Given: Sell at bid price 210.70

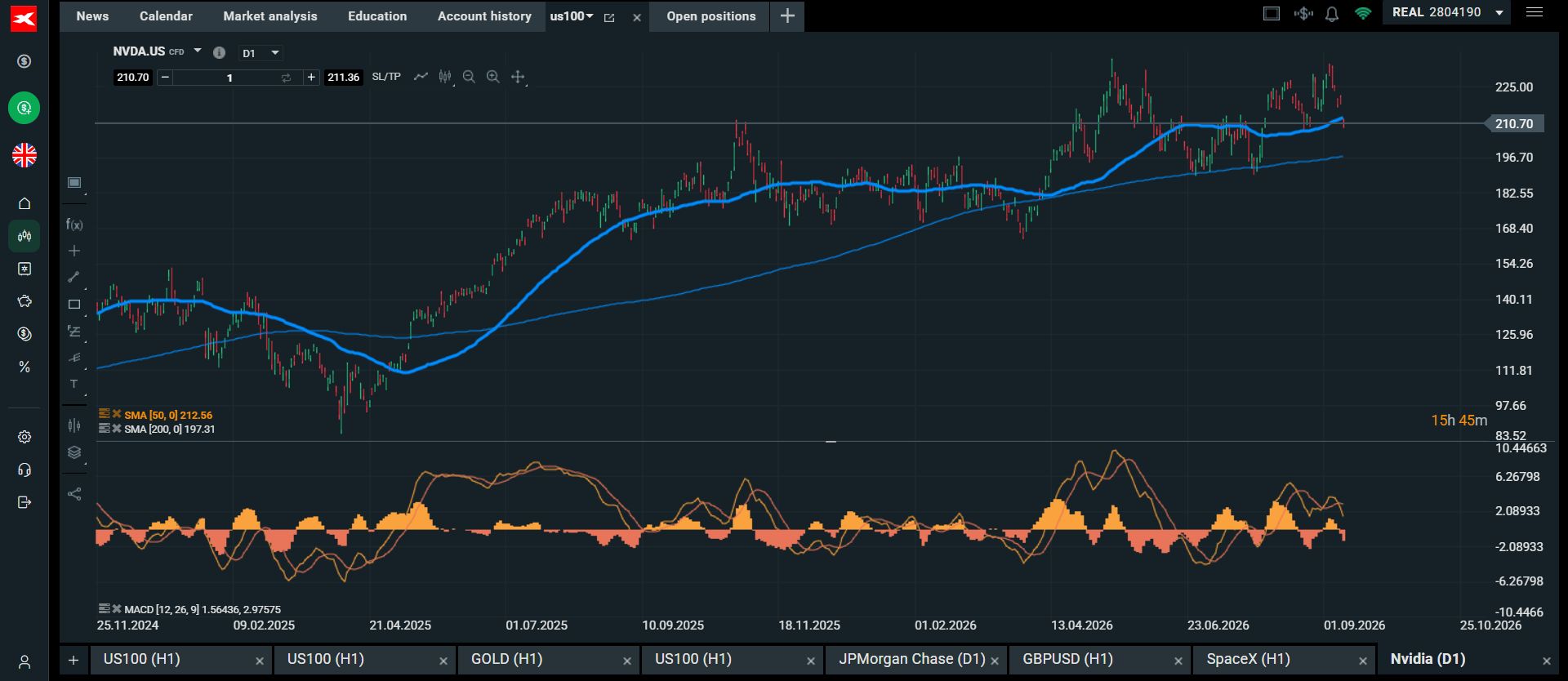Looking at the screenshot, I should [x=133, y=78].
